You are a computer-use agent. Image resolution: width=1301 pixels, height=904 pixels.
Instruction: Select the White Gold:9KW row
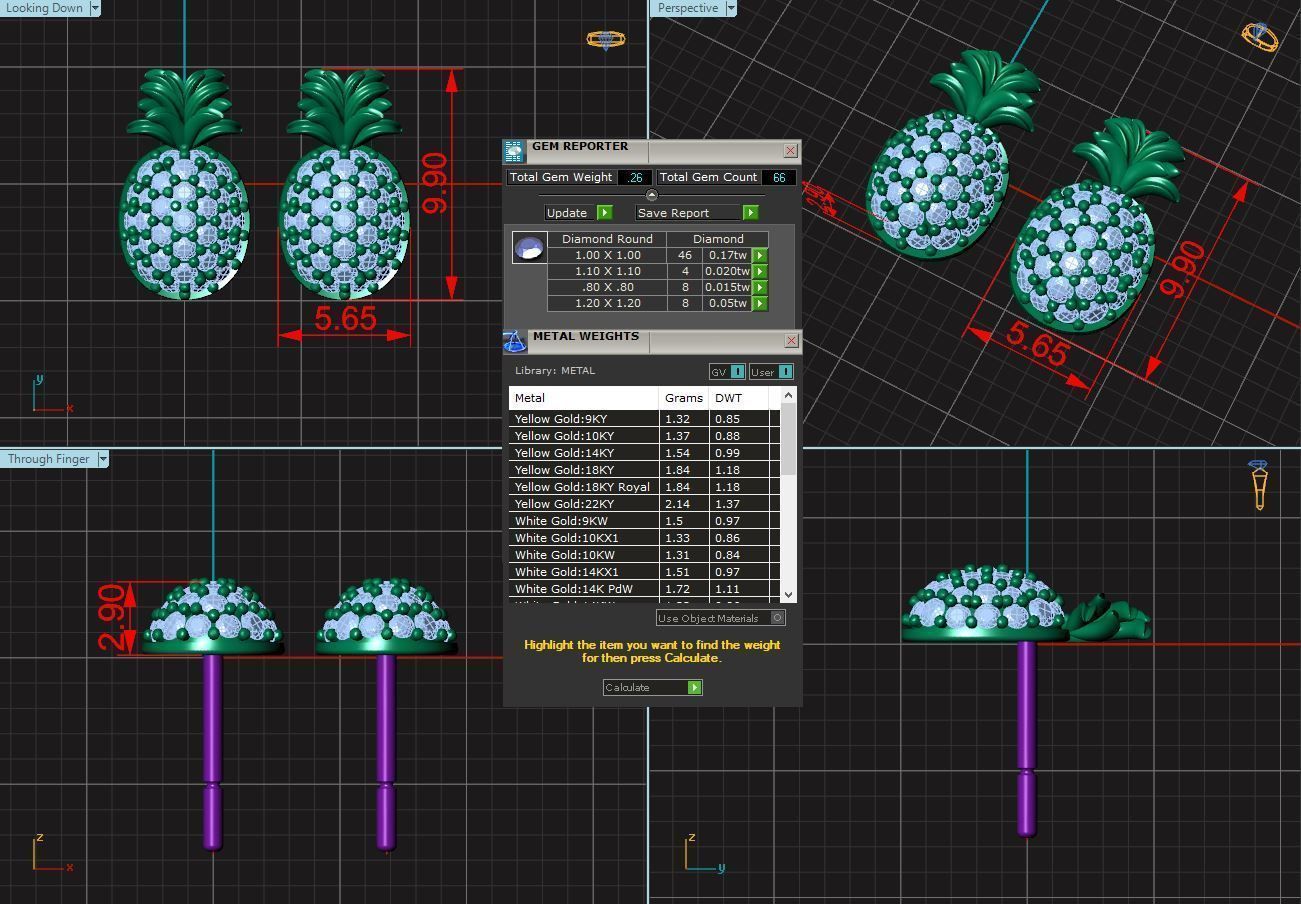[x=644, y=521]
